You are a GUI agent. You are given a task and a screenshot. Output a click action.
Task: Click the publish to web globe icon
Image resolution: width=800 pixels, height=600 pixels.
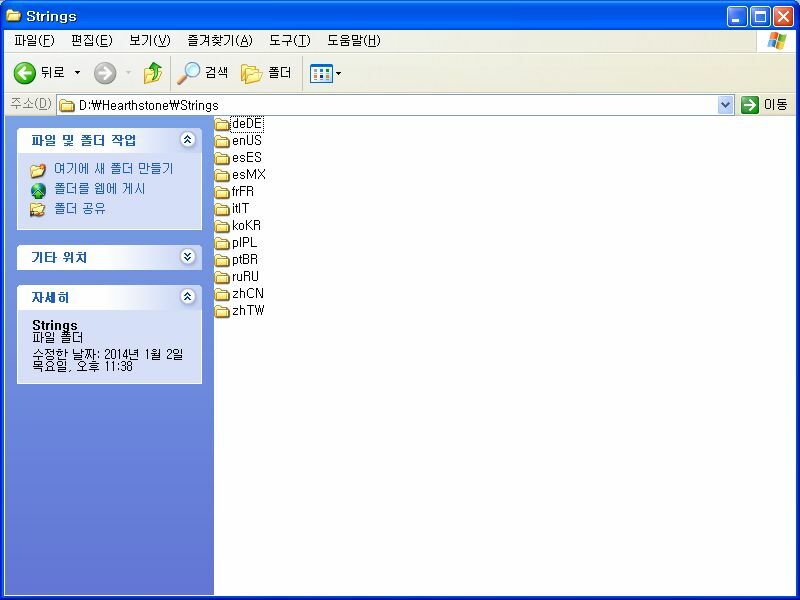(x=38, y=190)
